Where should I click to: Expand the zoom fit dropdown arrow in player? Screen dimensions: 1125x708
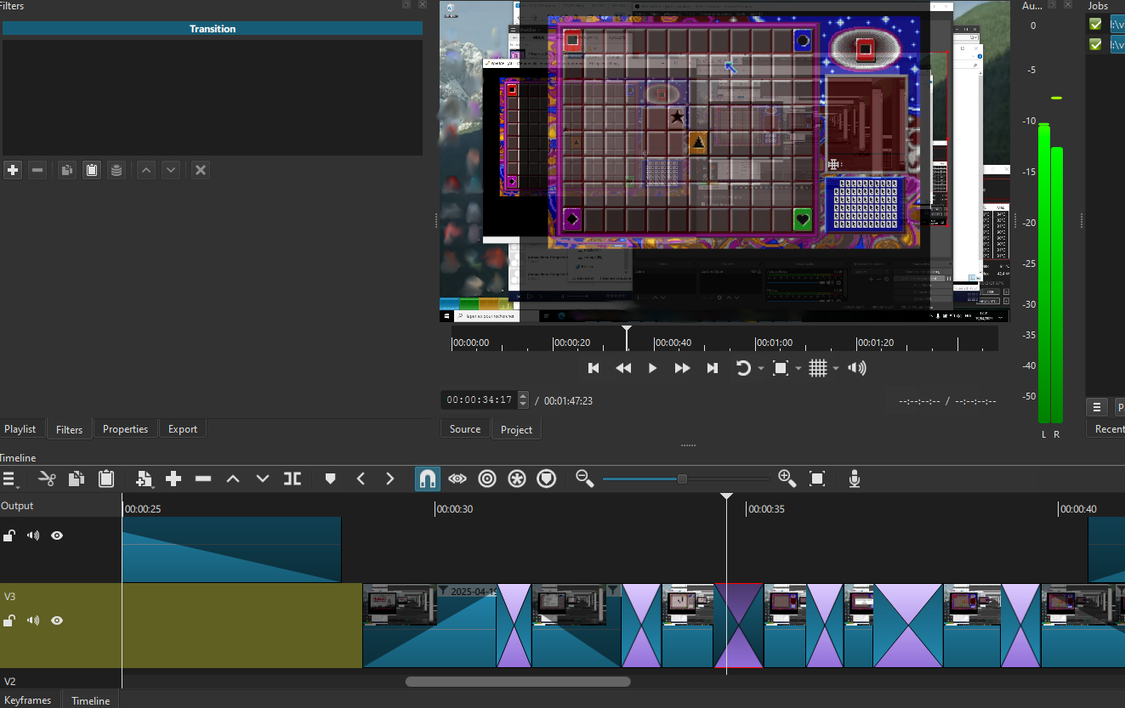[798, 369]
